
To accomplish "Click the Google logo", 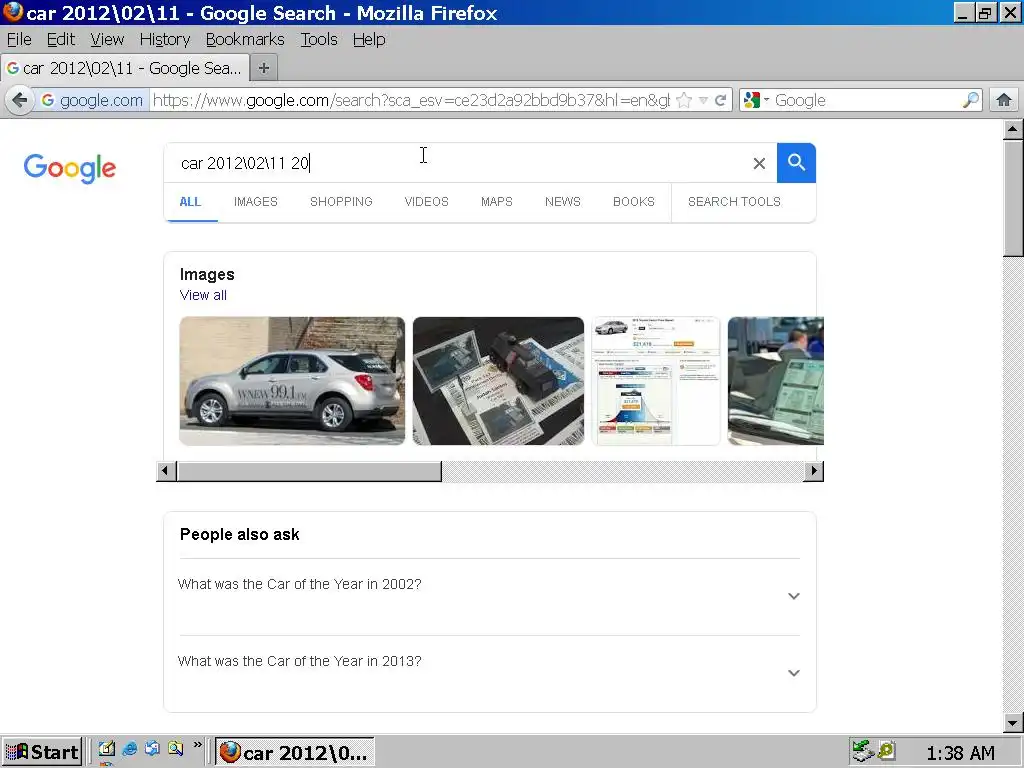I will tap(70, 168).
